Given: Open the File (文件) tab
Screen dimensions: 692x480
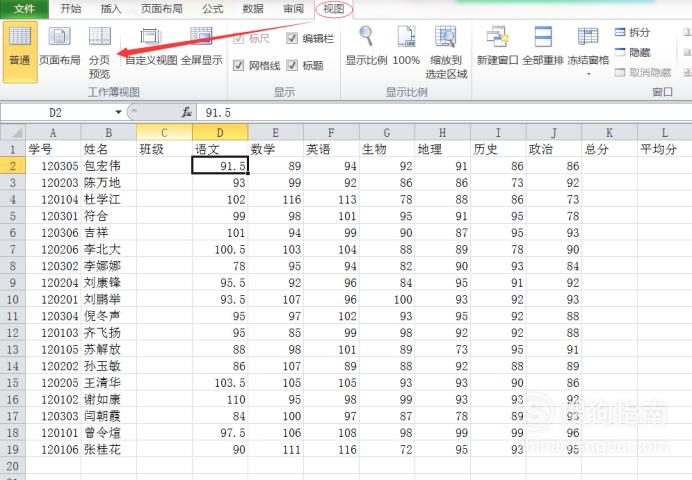Looking at the screenshot, I should point(24,9).
